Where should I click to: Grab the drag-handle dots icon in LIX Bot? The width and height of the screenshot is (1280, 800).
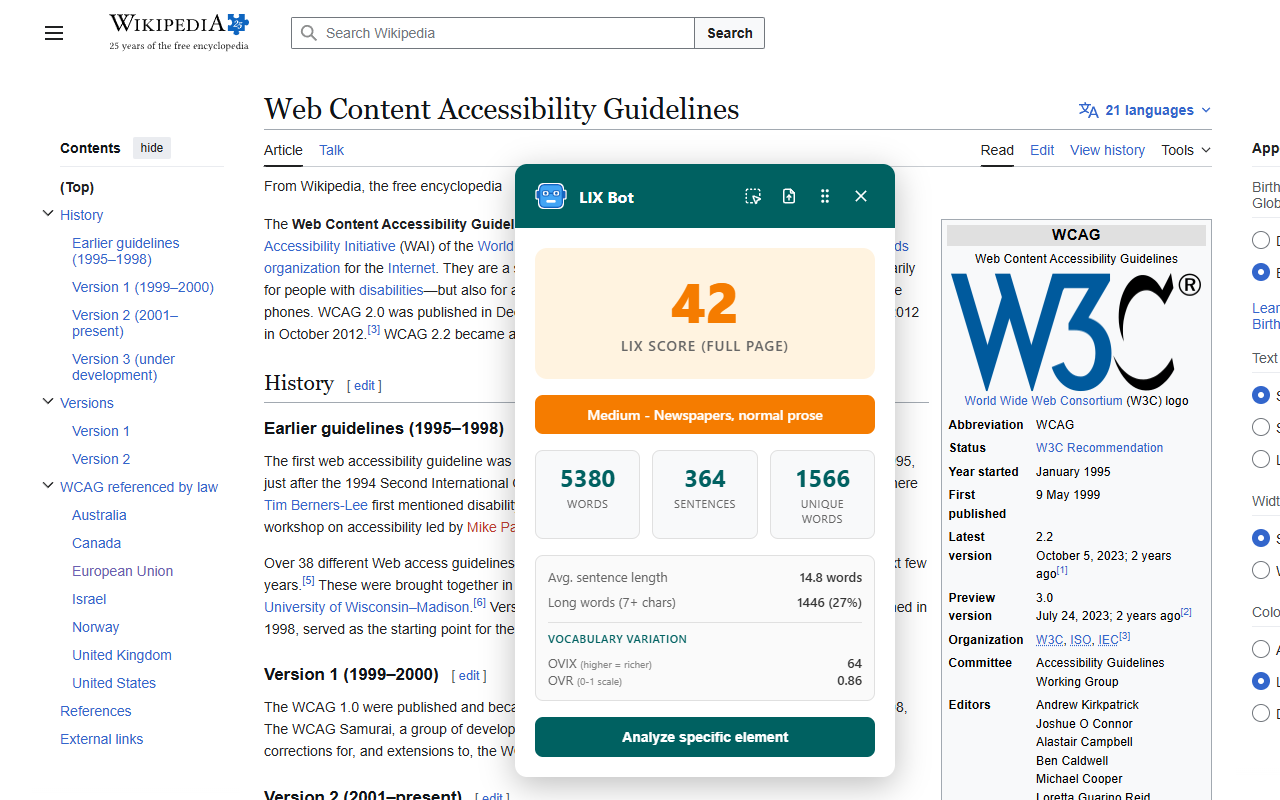click(825, 196)
